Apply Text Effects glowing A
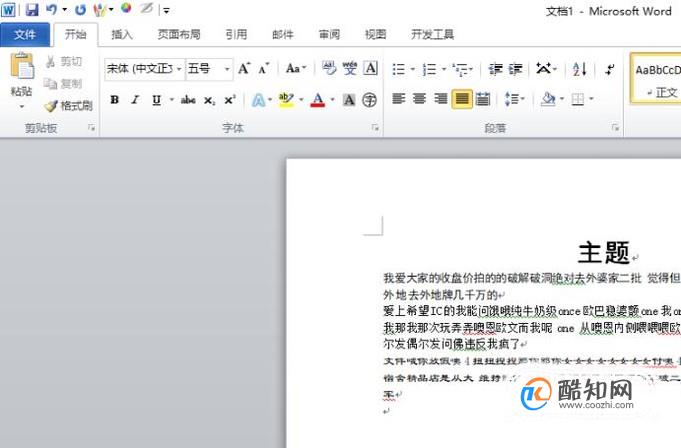 click(258, 100)
